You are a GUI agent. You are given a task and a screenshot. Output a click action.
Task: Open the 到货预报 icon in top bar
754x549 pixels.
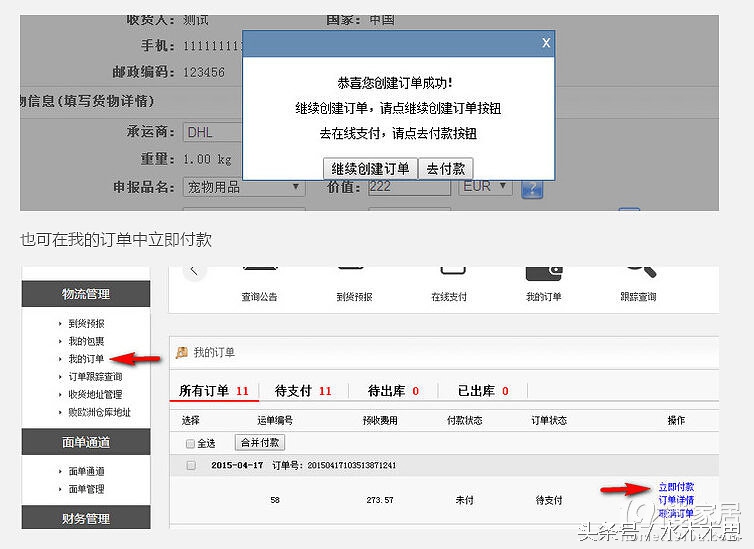[x=354, y=284]
